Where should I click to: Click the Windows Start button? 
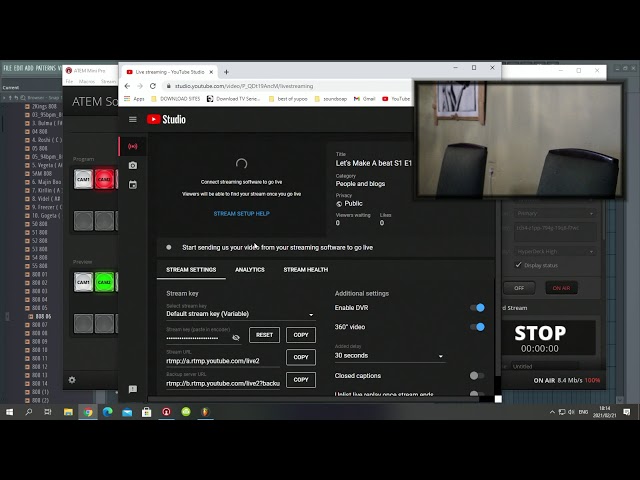pos(9,412)
